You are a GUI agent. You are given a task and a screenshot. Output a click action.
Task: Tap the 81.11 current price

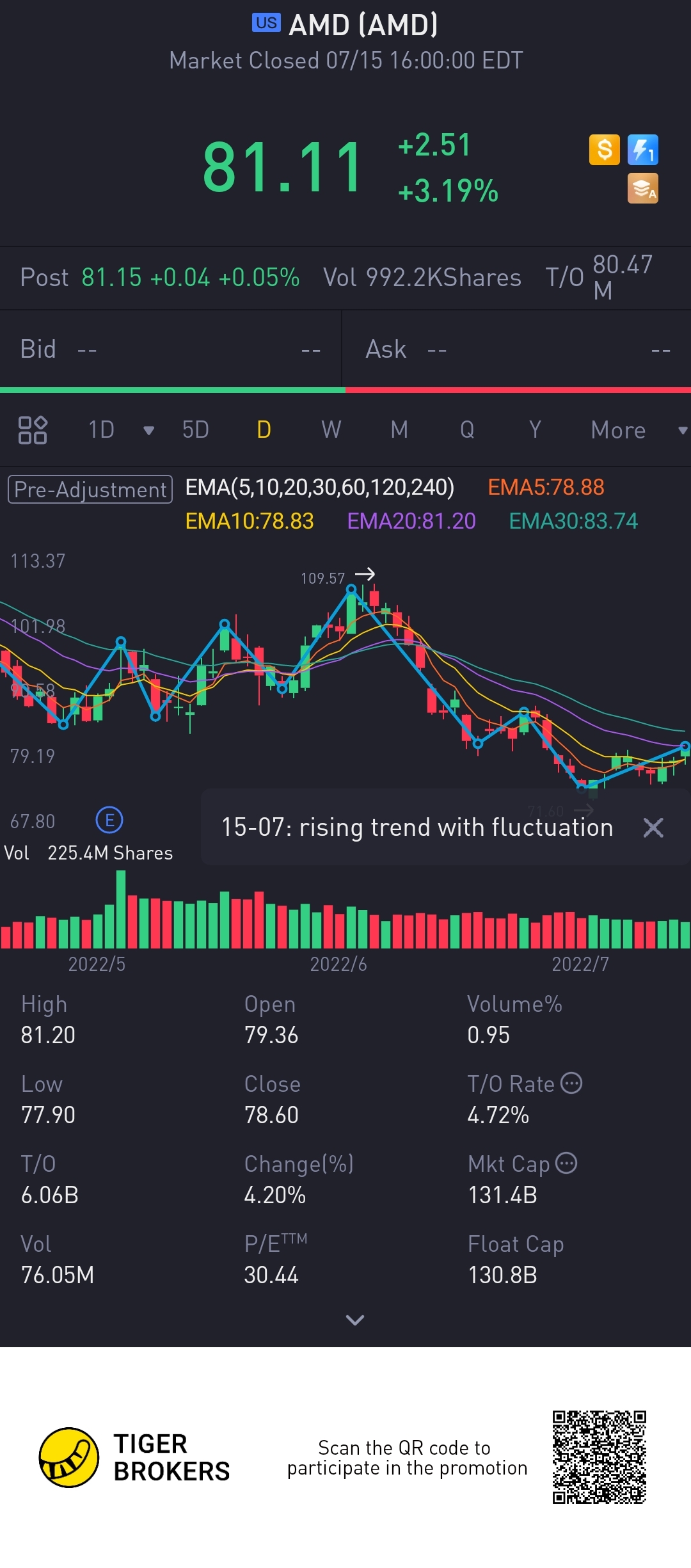click(x=283, y=168)
